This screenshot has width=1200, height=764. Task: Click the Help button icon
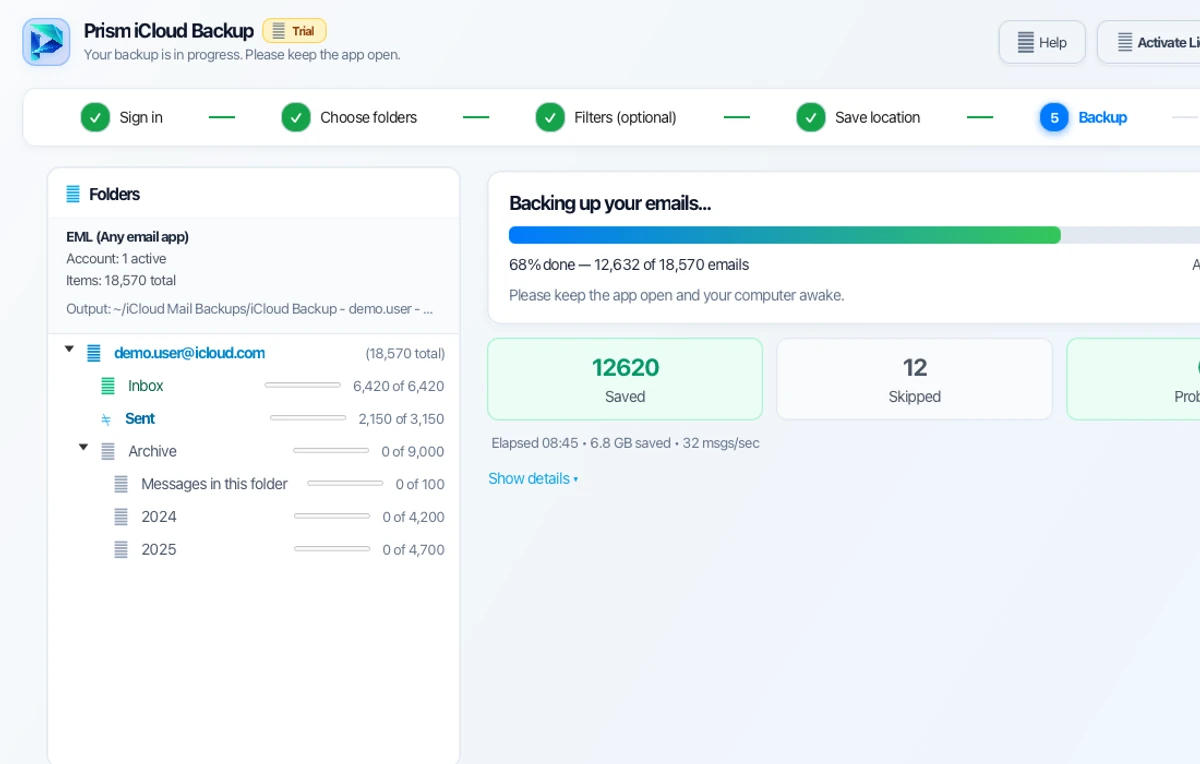(x=1026, y=42)
